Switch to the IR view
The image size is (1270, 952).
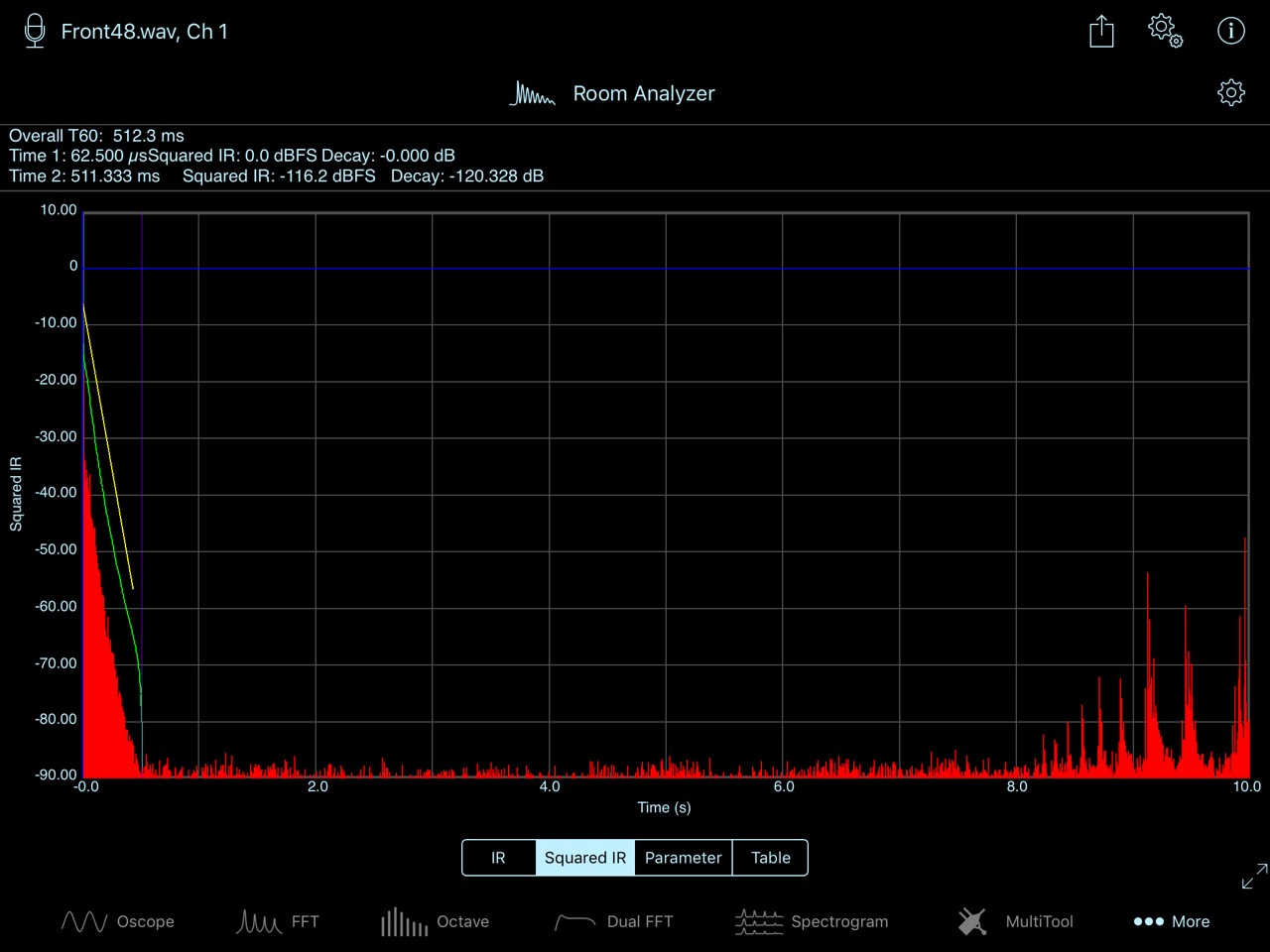pos(498,858)
